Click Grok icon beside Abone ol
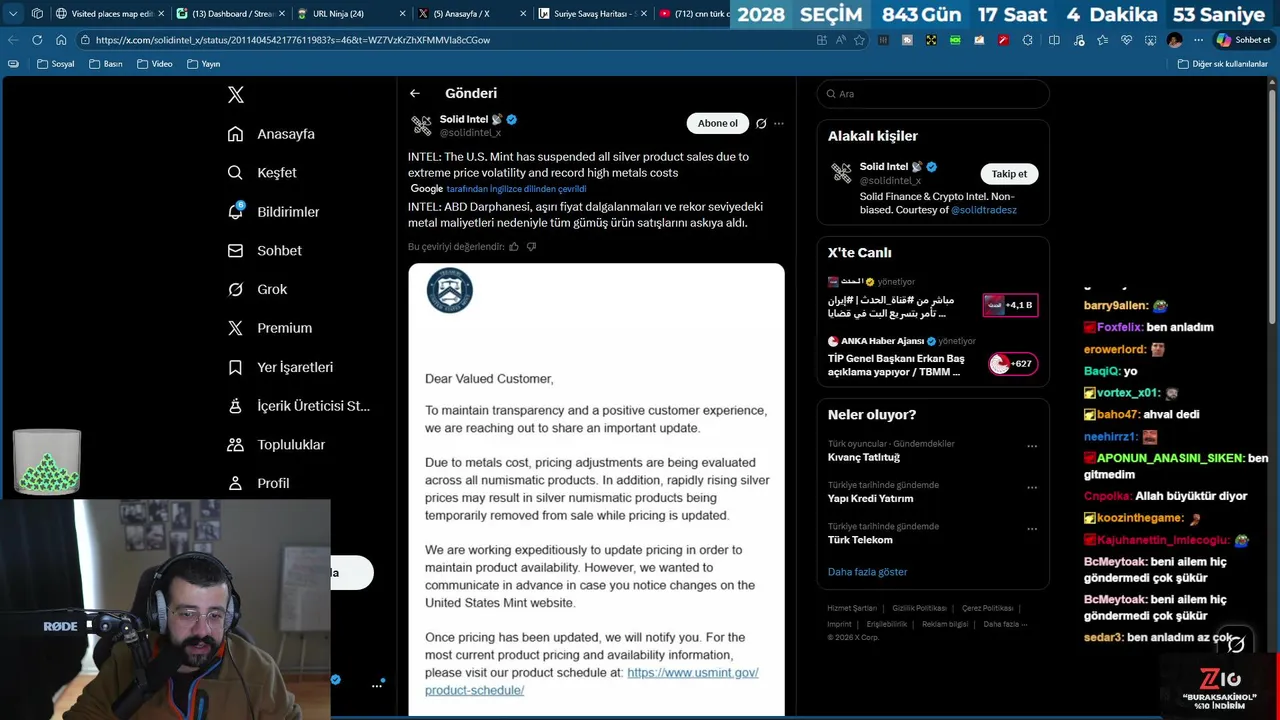This screenshot has width=1280, height=720. click(x=761, y=124)
